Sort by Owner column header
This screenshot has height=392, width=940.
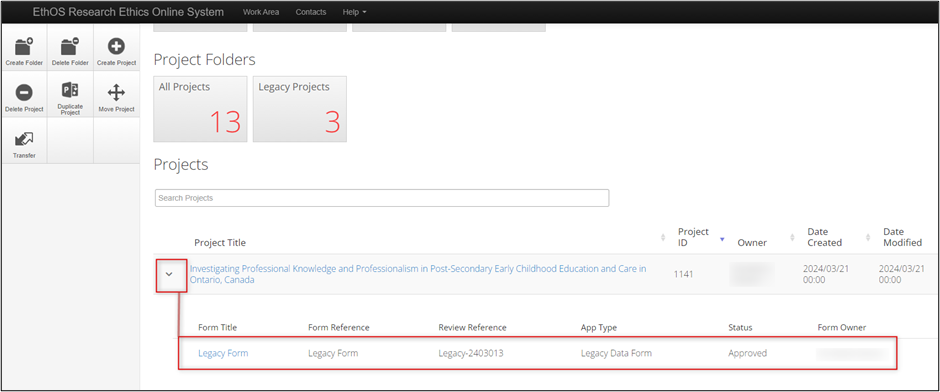(x=752, y=242)
